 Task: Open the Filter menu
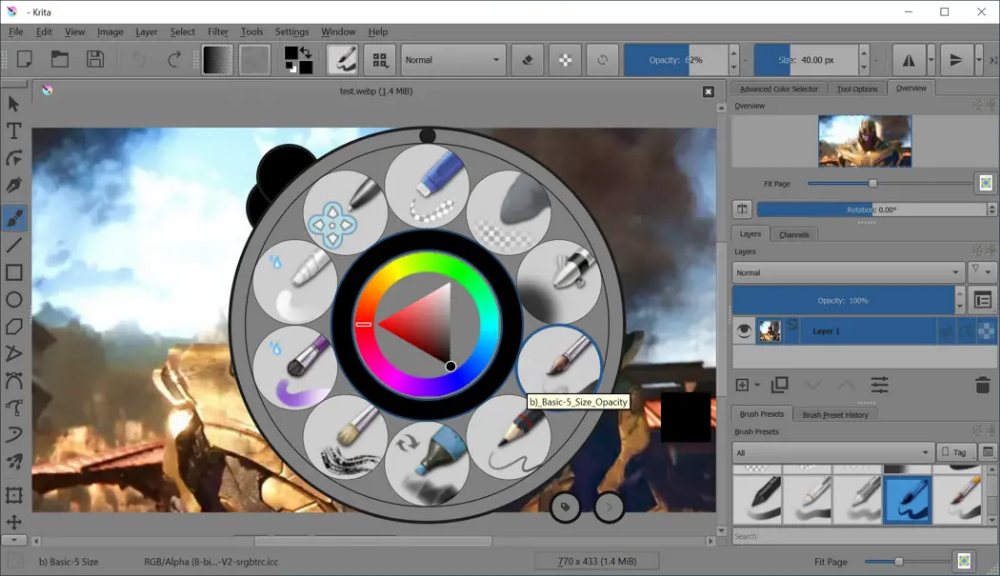[x=217, y=31]
